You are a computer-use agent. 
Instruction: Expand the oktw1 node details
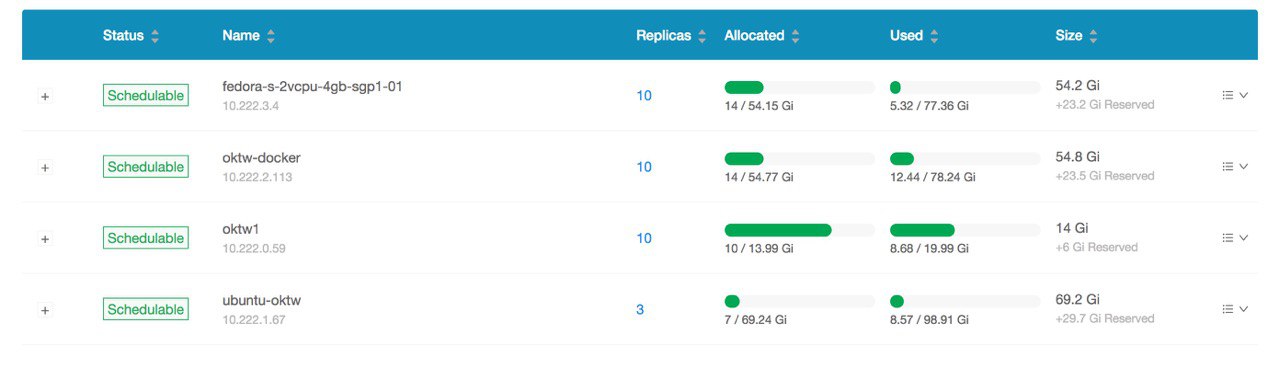click(x=45, y=238)
